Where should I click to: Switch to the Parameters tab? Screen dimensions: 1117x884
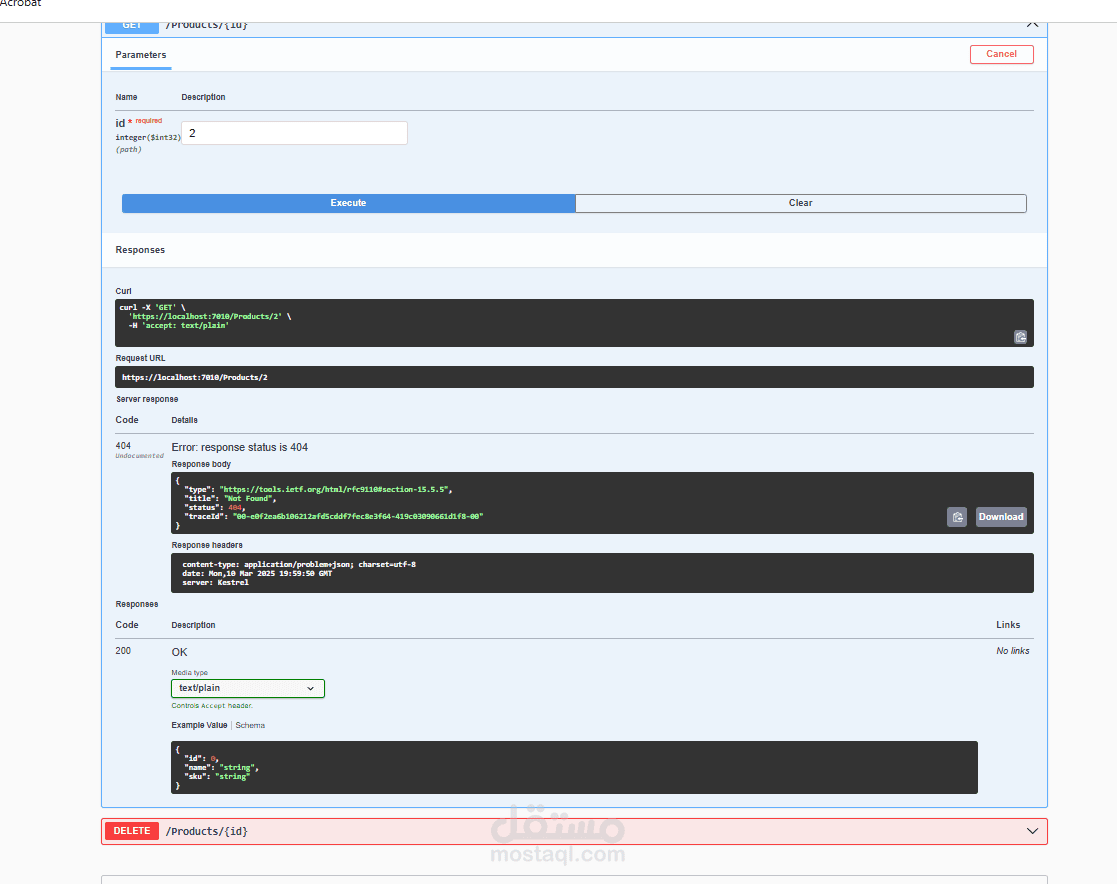click(140, 55)
